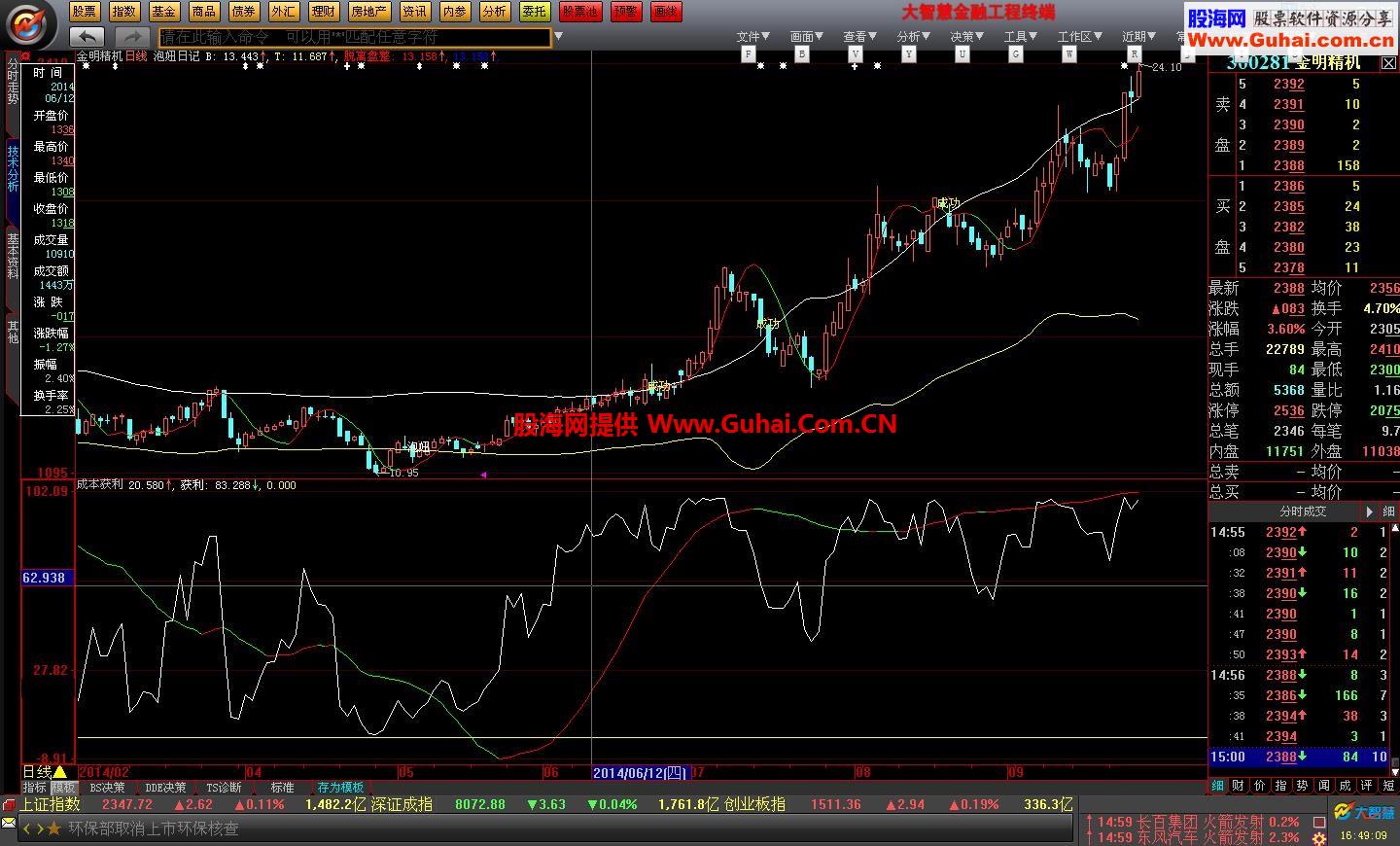This screenshot has width=1400, height=846.
Task: Click the left arrow in the news bar
Action: 27,828
